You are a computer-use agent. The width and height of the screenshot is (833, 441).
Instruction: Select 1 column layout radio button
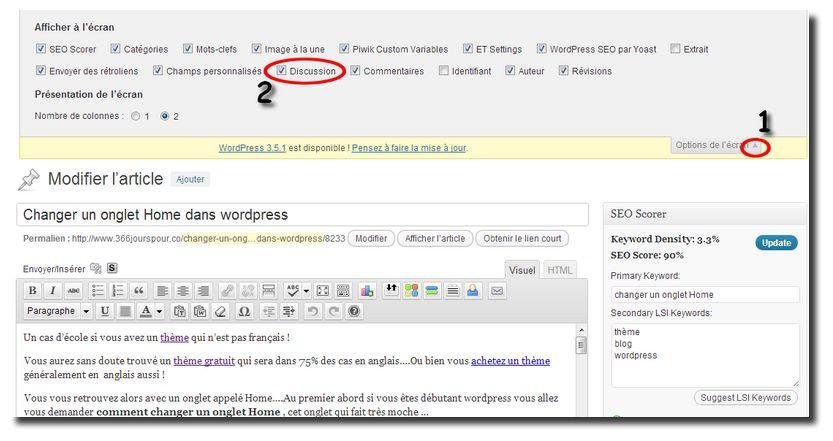[135, 116]
